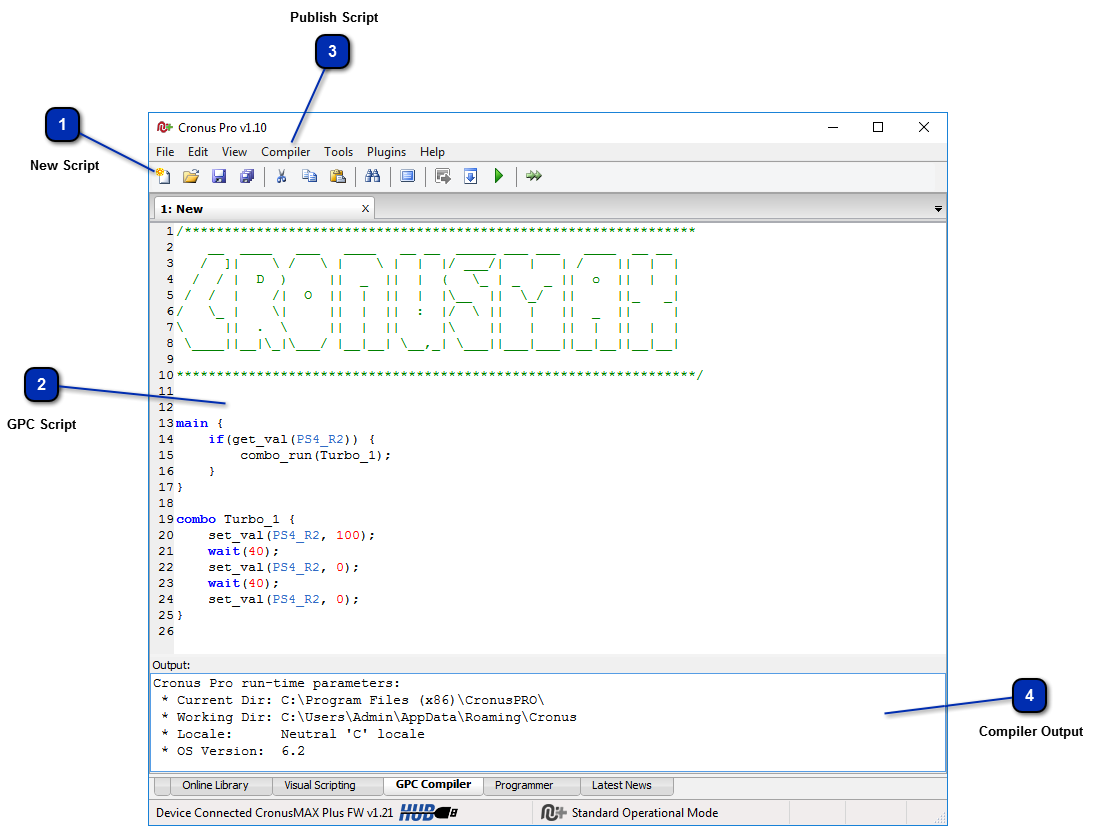Open the Latest News tab

point(621,785)
